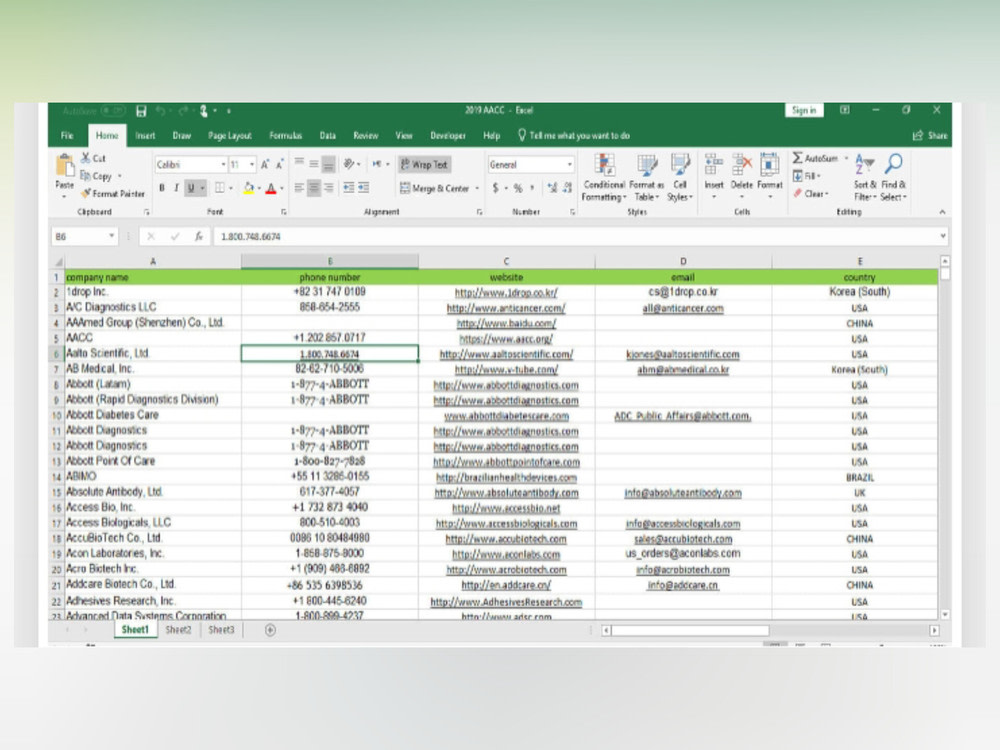The height and width of the screenshot is (750, 1000).
Task: Switch to Page Layout tab
Action: (x=230, y=135)
